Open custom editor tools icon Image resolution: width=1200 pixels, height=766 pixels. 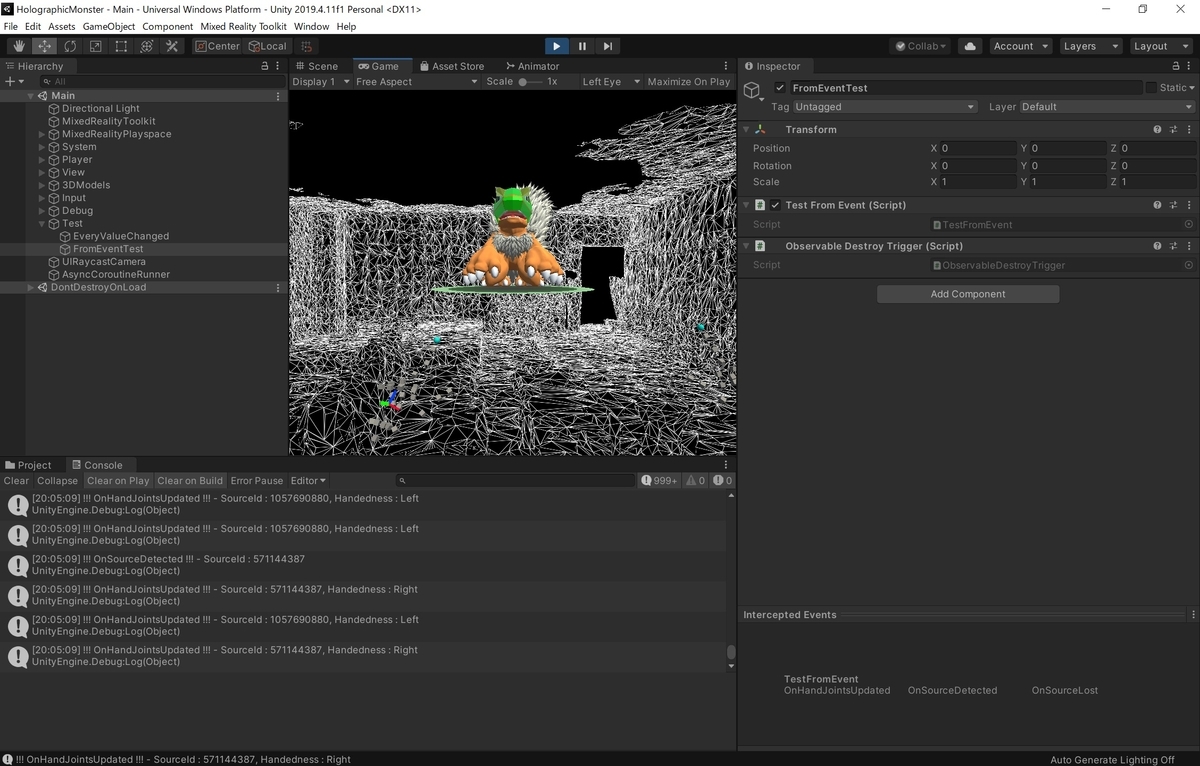point(172,46)
